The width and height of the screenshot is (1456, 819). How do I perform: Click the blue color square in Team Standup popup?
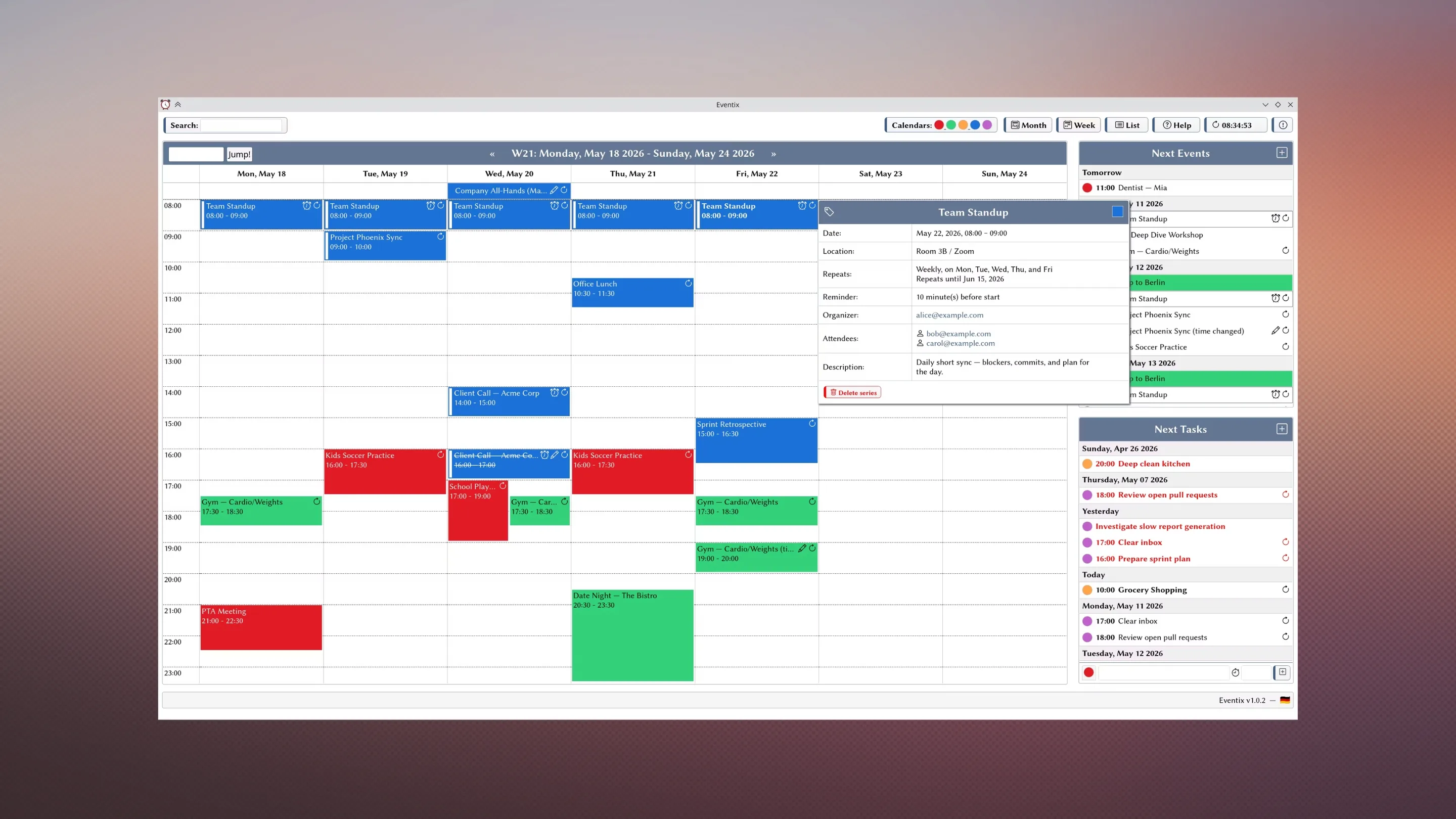click(x=1117, y=211)
